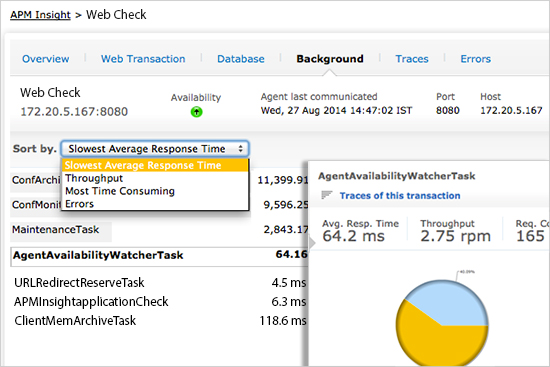Image resolution: width=550 pixels, height=367 pixels.
Task: Click the 172.20.5.167:8080 monitor address
Action: point(74,112)
